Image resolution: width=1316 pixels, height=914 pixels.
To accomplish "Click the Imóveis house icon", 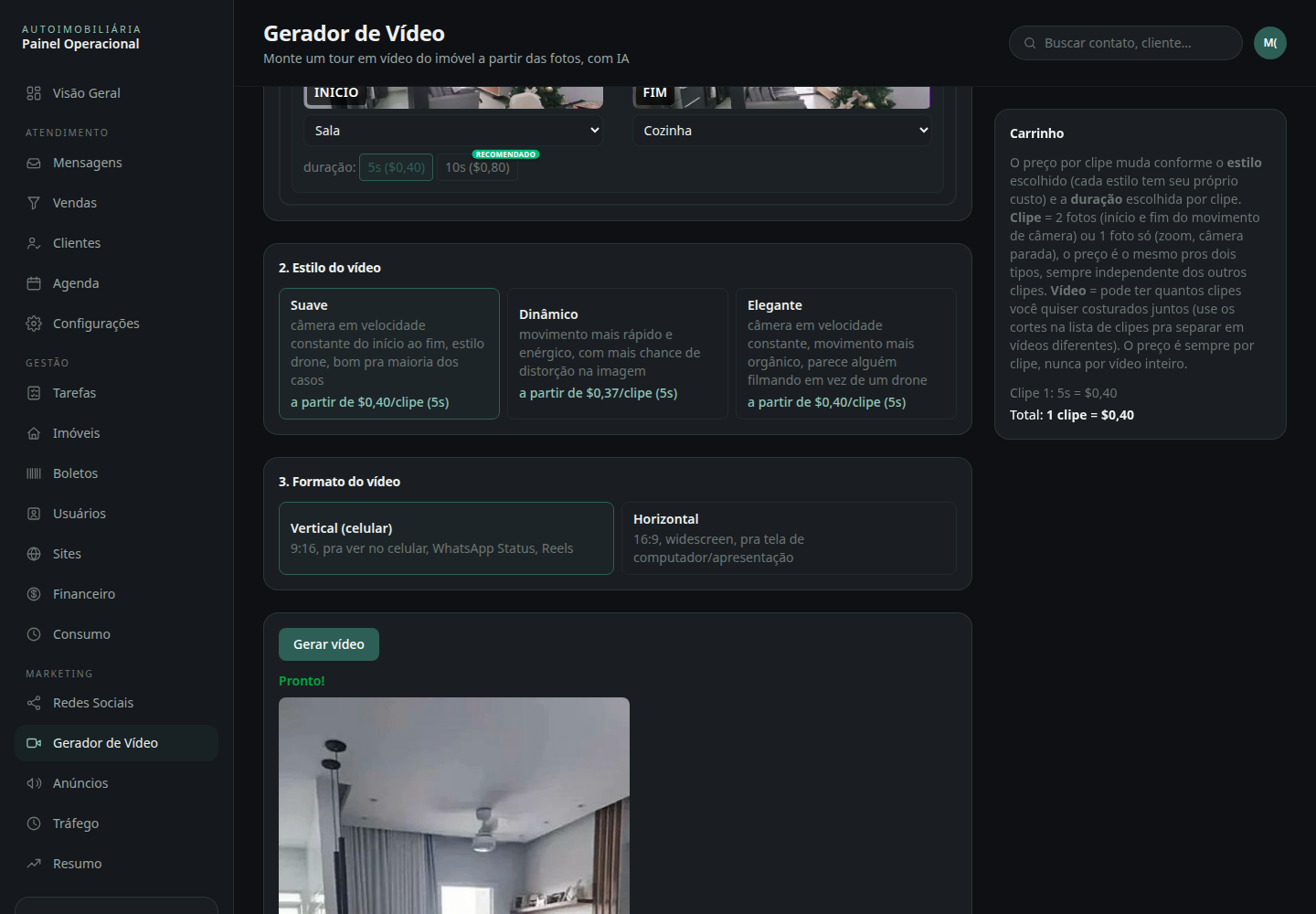I will (34, 433).
